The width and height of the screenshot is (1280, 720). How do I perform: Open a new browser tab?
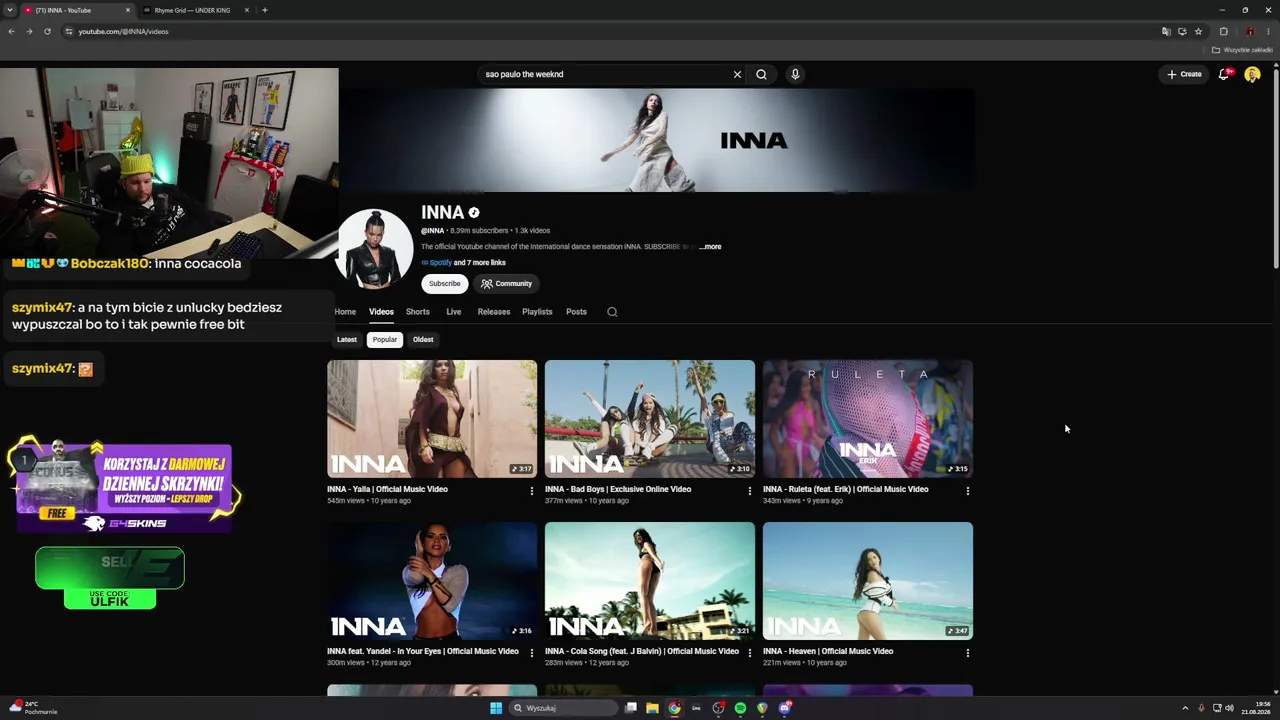coord(264,10)
